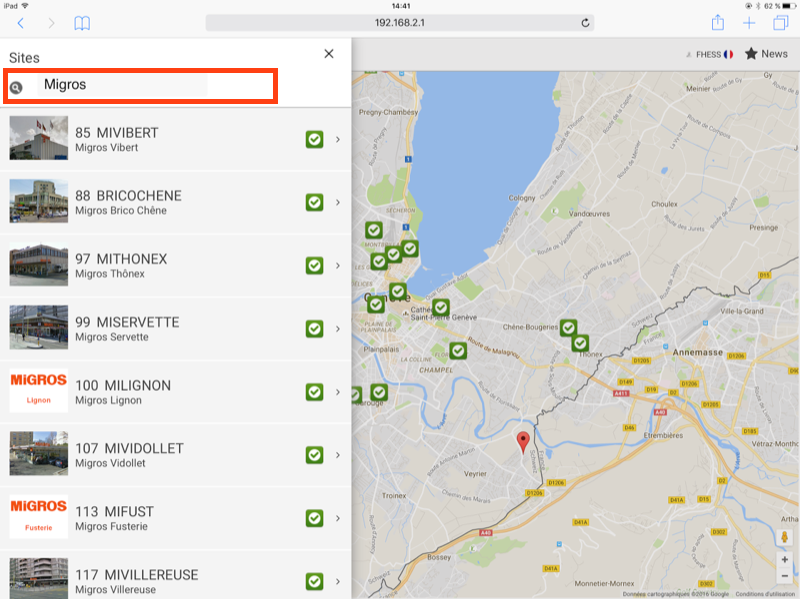800x599 pixels.
Task: Open thumbnail of 88 BRICOCHENE
Action: click(39, 201)
